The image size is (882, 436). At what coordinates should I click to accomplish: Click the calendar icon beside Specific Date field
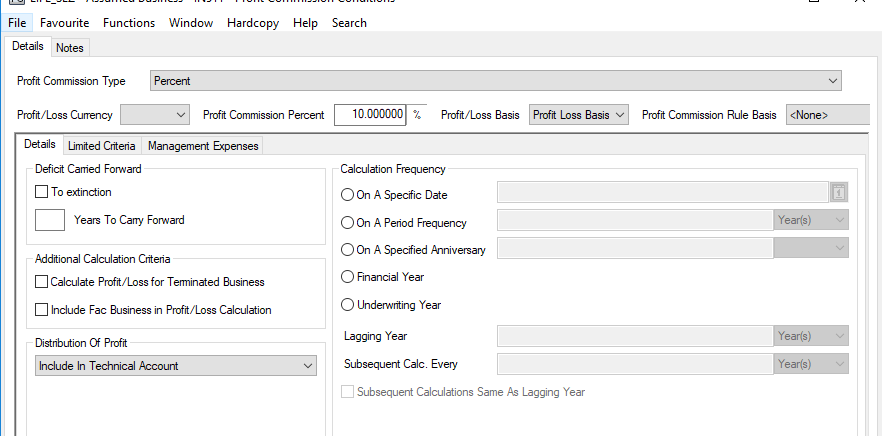pyautogui.click(x=839, y=193)
